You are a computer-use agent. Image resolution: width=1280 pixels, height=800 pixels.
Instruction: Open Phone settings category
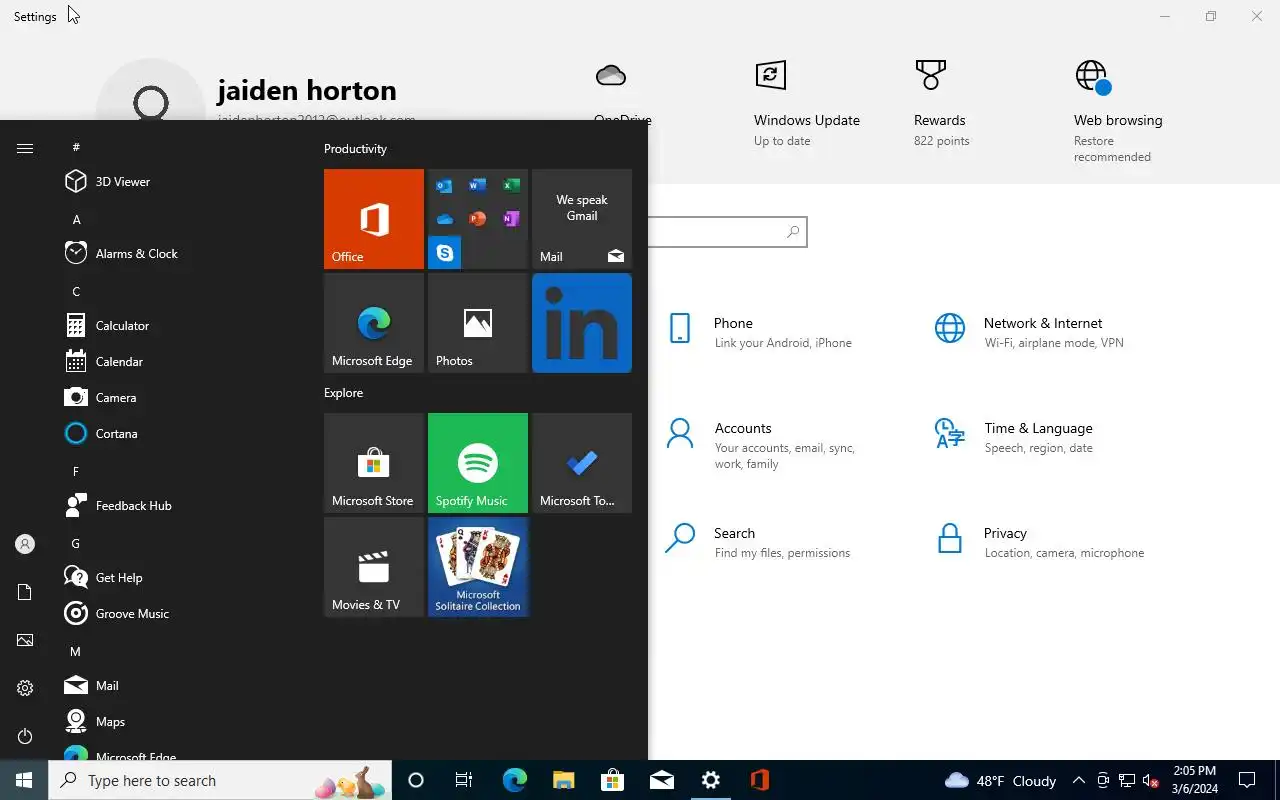[760, 332]
